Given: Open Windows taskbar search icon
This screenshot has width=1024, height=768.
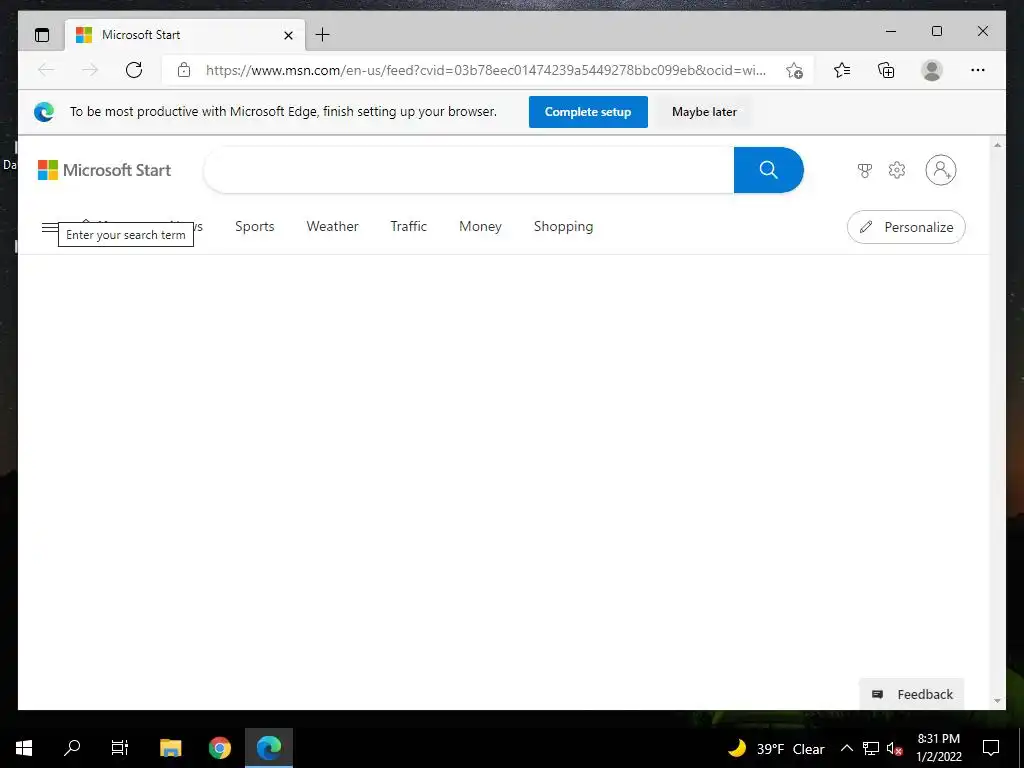Looking at the screenshot, I should point(72,748).
